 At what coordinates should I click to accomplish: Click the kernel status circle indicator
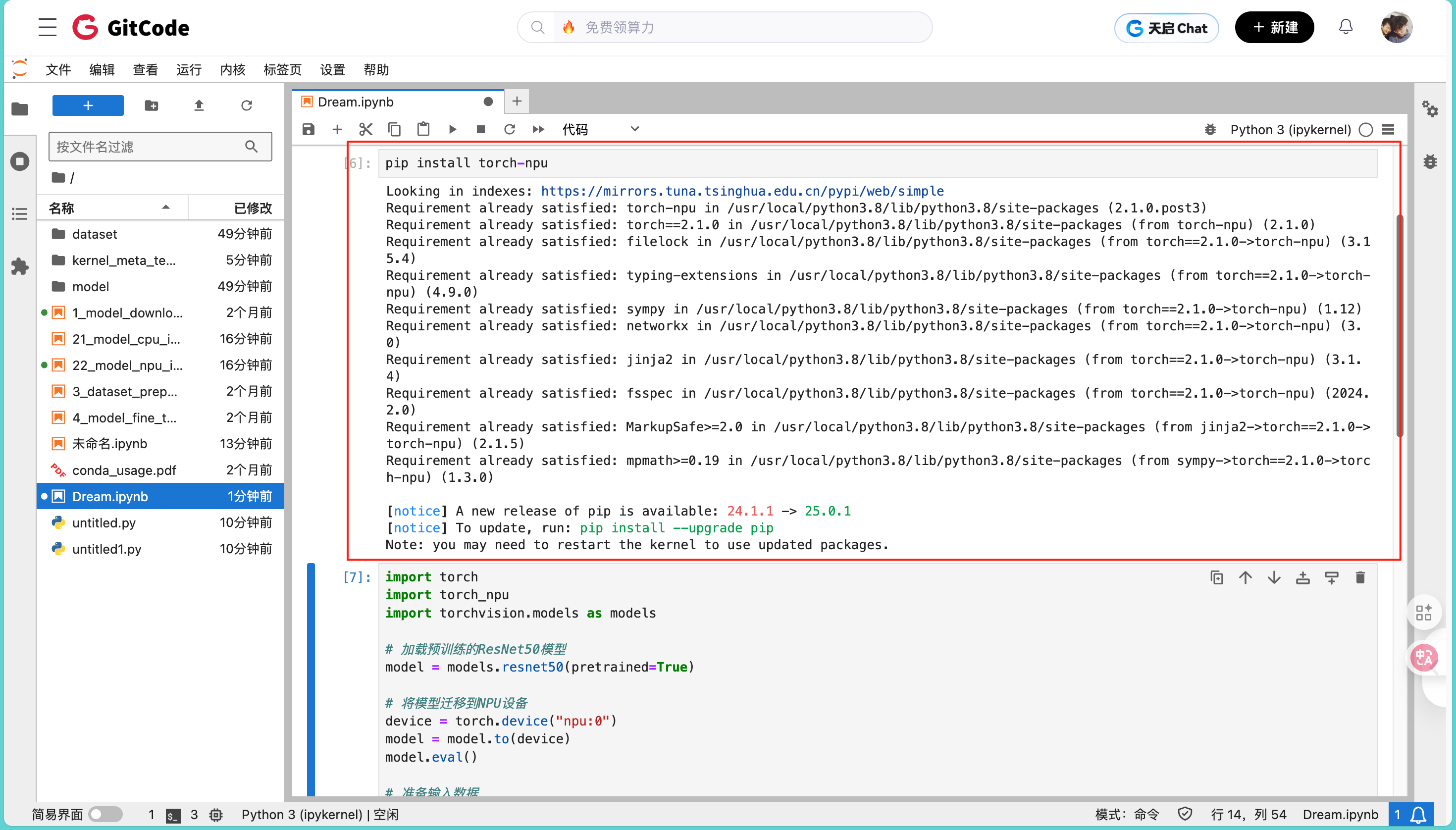(1366, 129)
